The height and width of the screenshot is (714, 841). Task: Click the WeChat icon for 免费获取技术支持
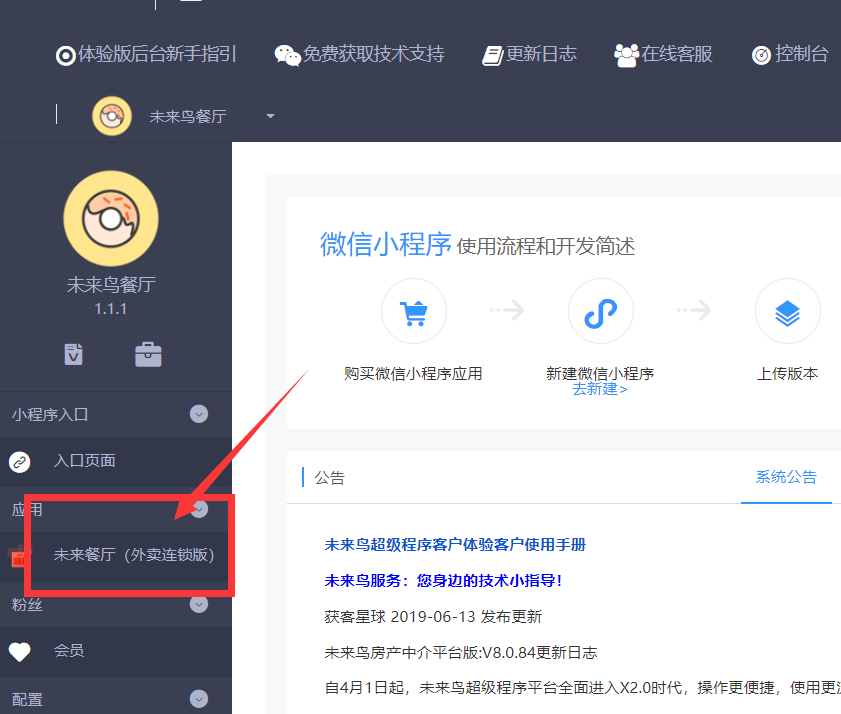[287, 55]
